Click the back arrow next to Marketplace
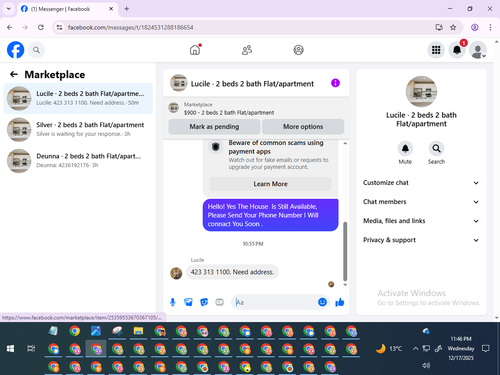Image resolution: width=500 pixels, height=375 pixels. point(14,74)
